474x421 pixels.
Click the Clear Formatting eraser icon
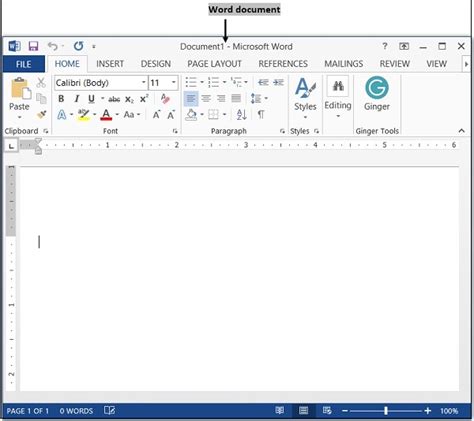[165, 99]
